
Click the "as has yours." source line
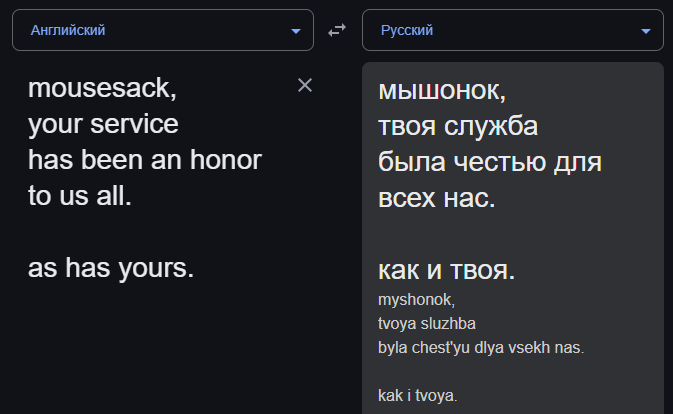tap(110, 268)
